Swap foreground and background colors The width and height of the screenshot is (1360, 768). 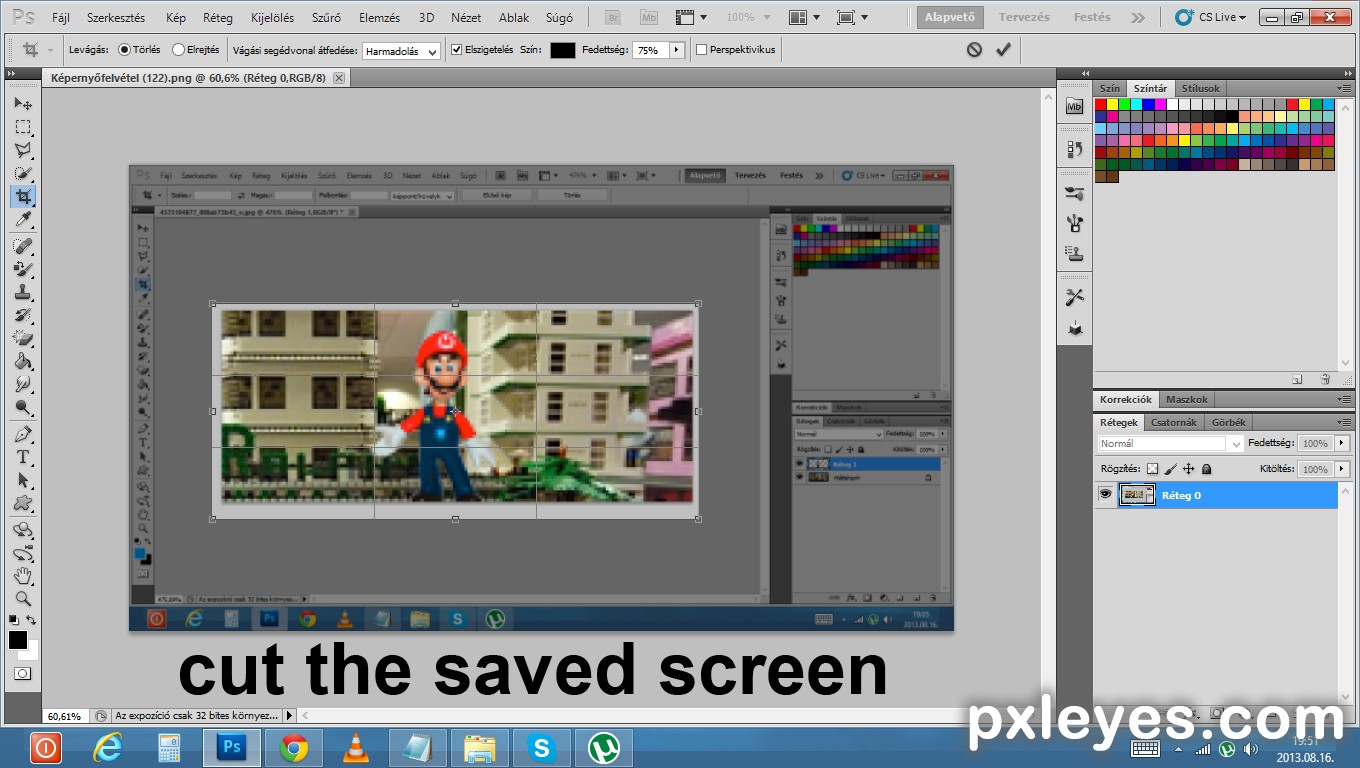(x=32, y=621)
